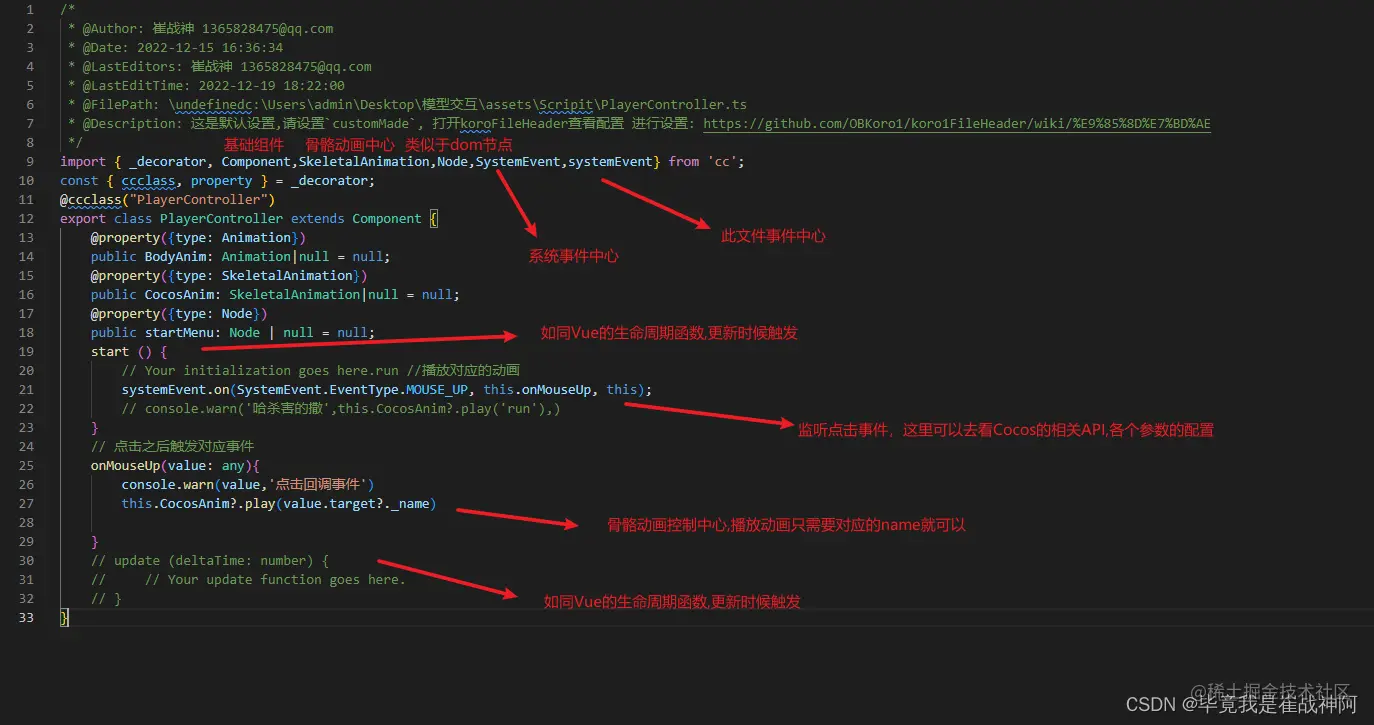Click 'BodyAnim' property name on line 14

[x=176, y=257]
